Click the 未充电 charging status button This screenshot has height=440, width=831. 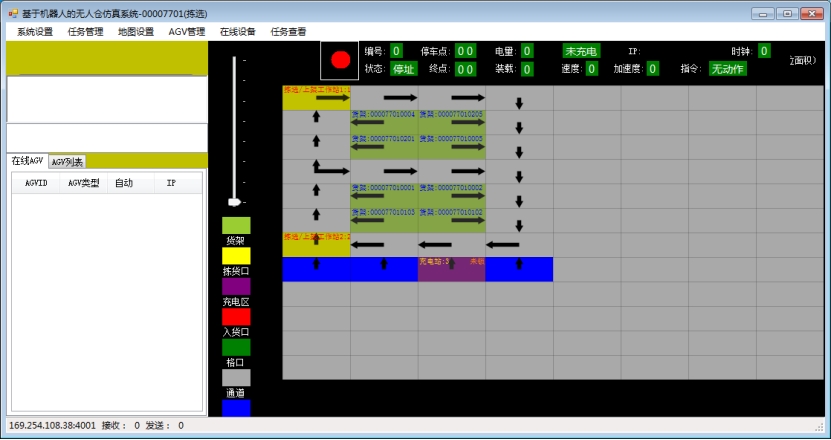[x=581, y=51]
